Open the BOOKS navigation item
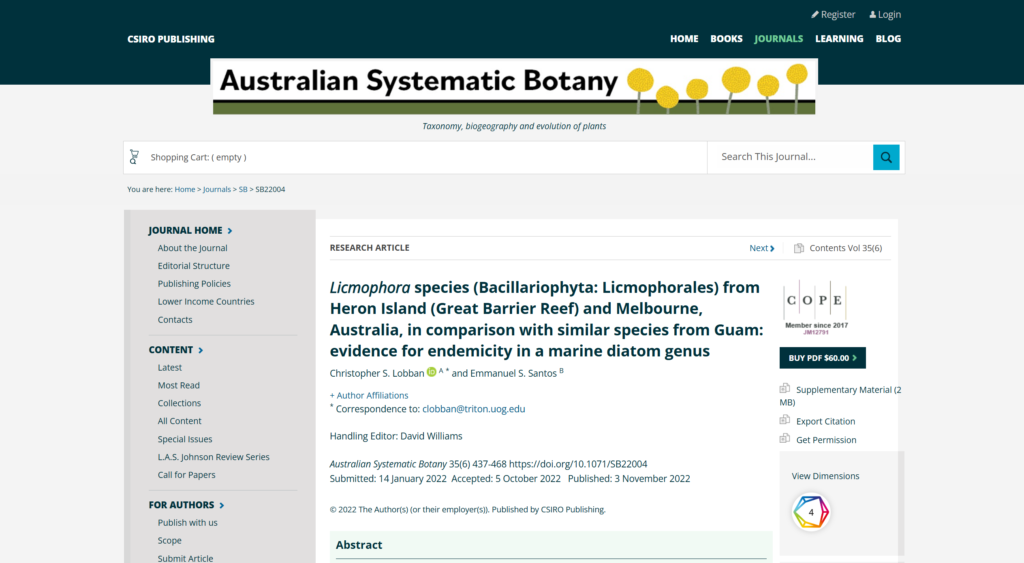The width and height of the screenshot is (1024, 563). point(726,39)
